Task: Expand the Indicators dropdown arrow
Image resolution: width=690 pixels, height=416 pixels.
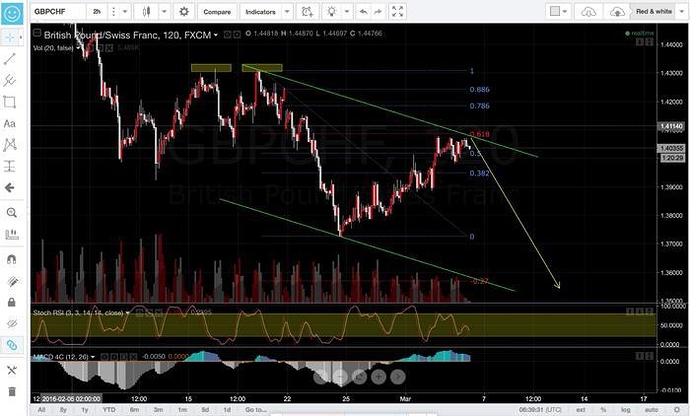Action: click(x=287, y=12)
